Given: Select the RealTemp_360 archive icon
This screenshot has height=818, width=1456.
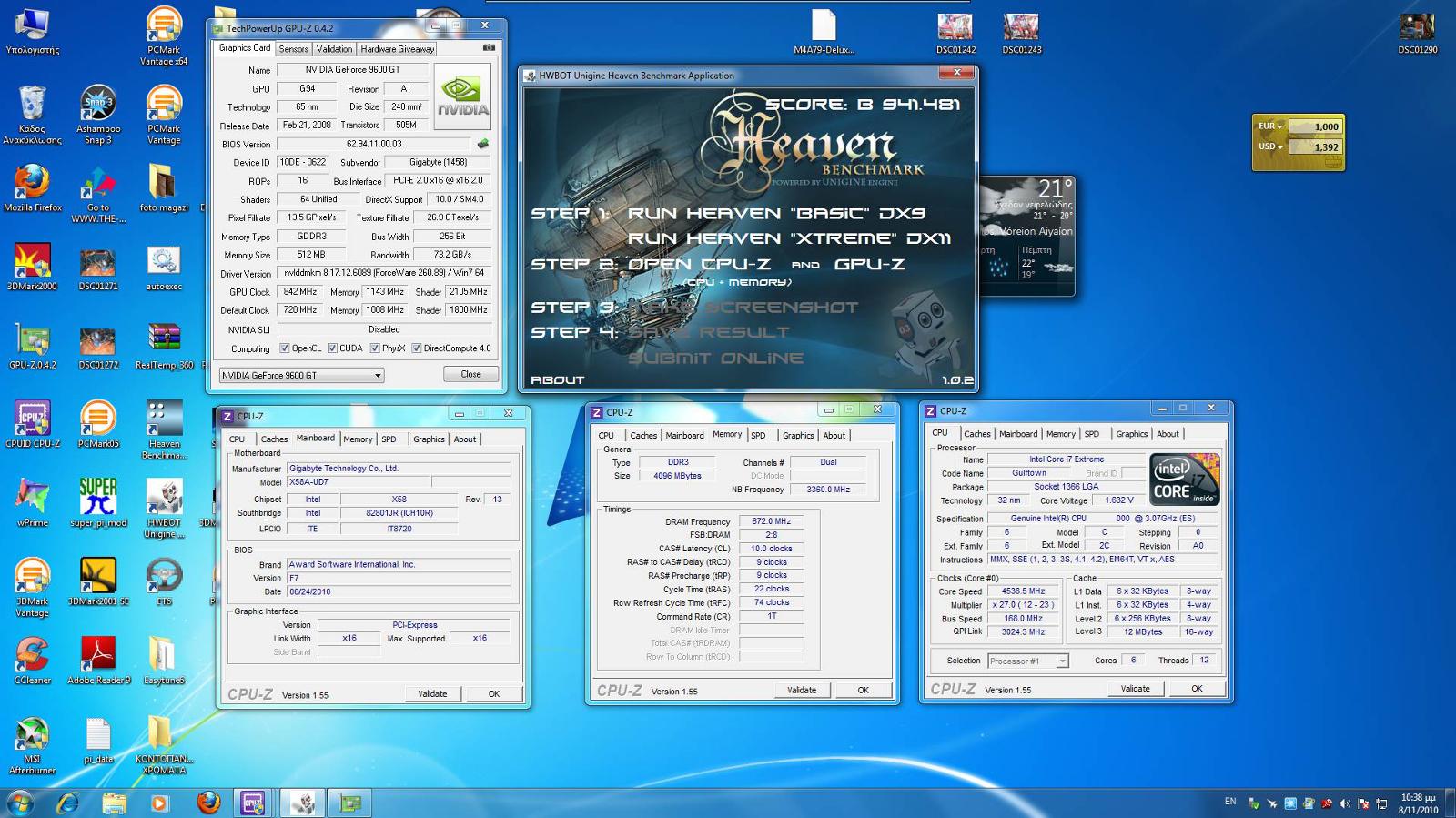Looking at the screenshot, I should click(164, 346).
